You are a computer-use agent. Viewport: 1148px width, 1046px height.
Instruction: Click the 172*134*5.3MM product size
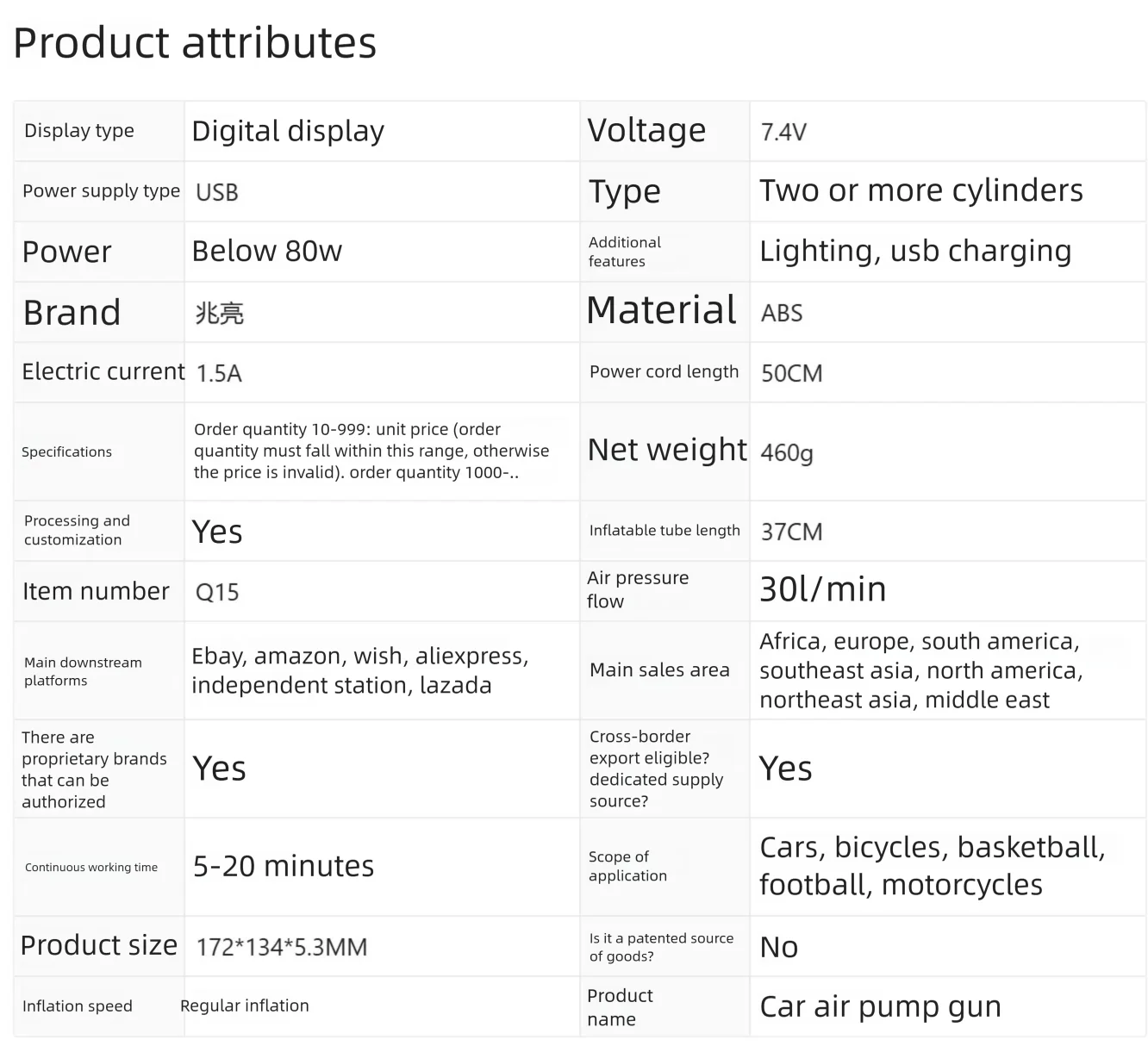click(282, 947)
